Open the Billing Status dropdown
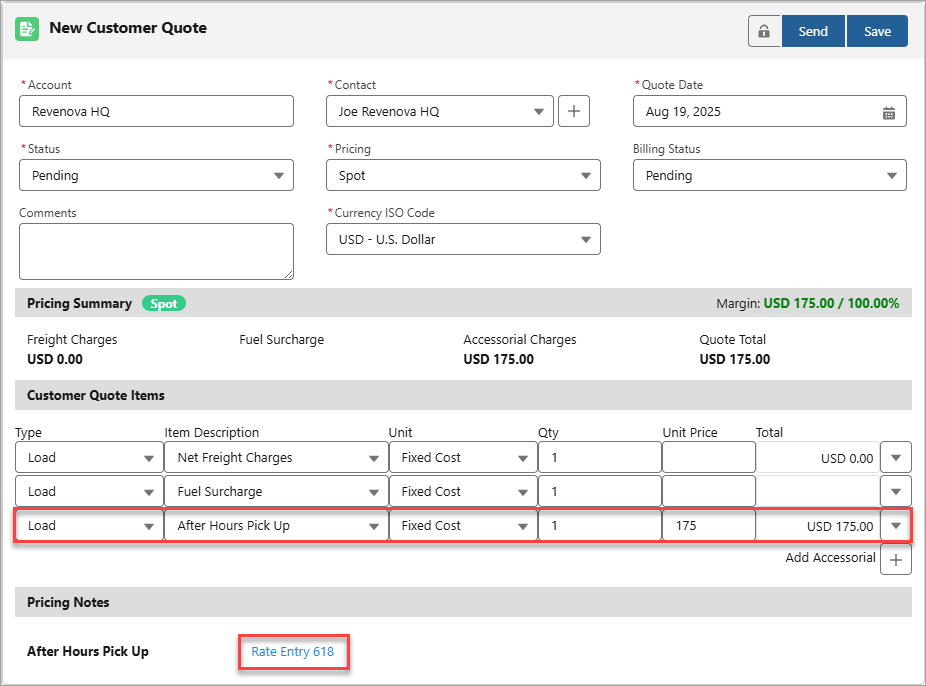This screenshot has width=926, height=686. (x=770, y=175)
